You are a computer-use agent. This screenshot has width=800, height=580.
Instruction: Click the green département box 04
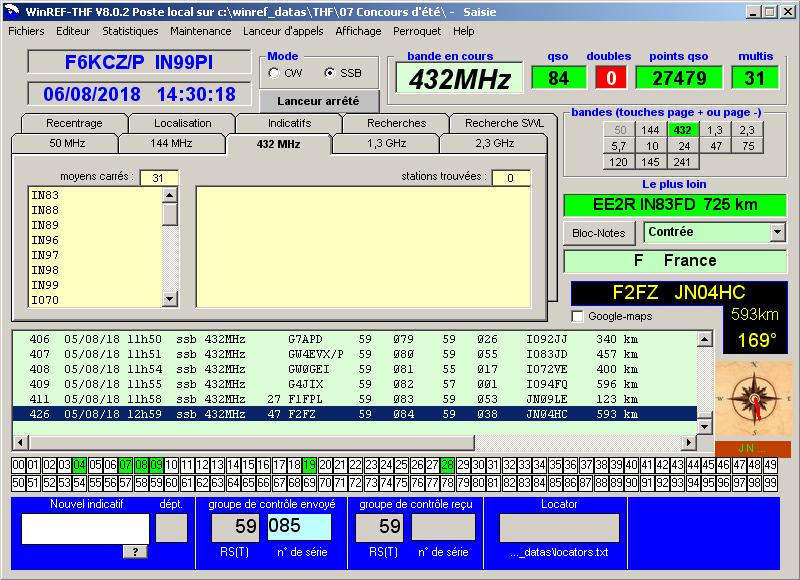click(x=79, y=465)
